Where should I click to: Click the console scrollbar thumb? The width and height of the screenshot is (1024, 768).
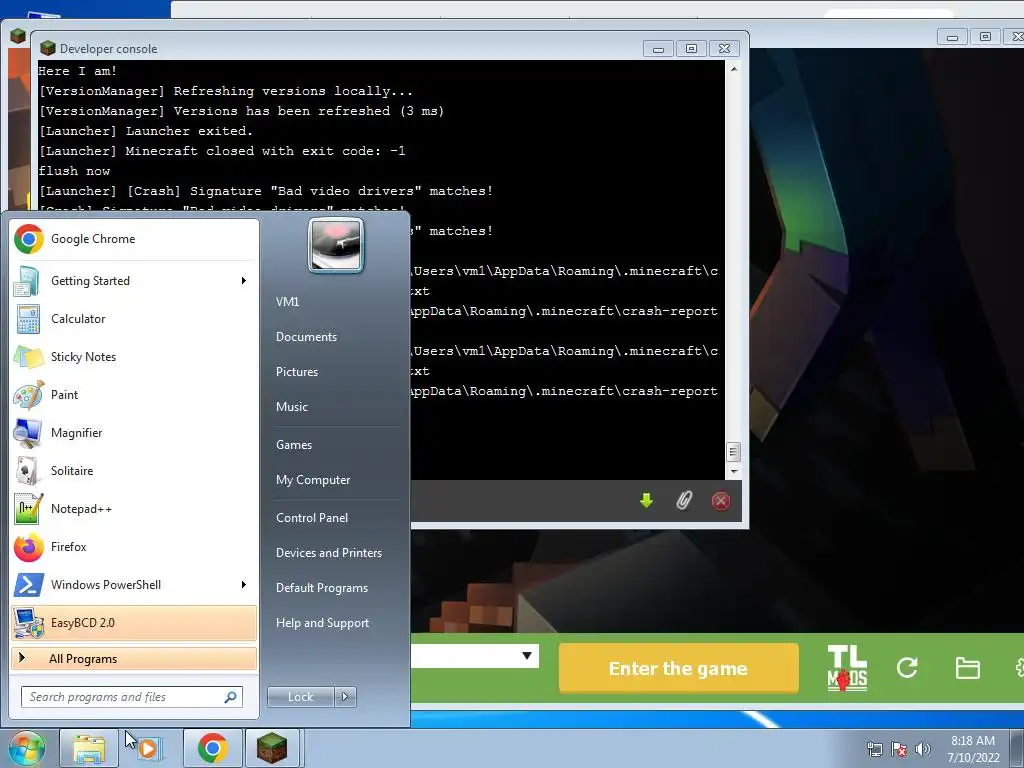click(x=734, y=452)
